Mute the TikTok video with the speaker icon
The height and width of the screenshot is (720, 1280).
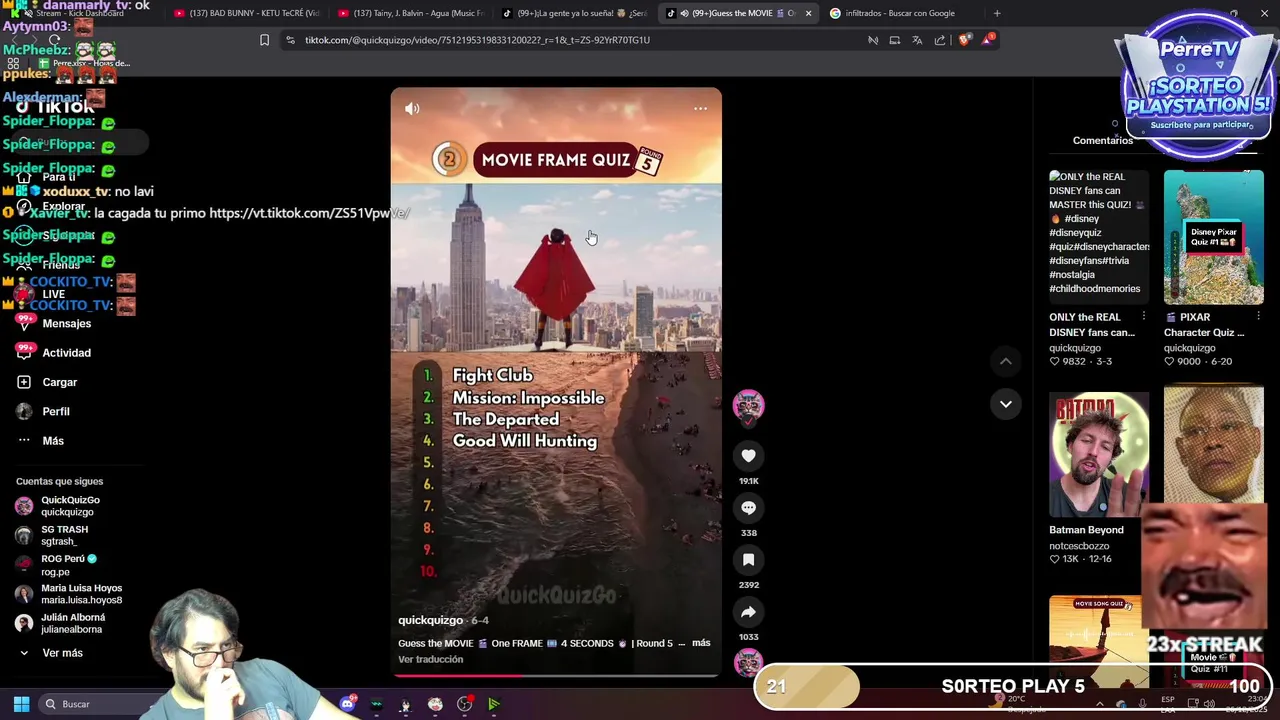pyautogui.click(x=412, y=108)
